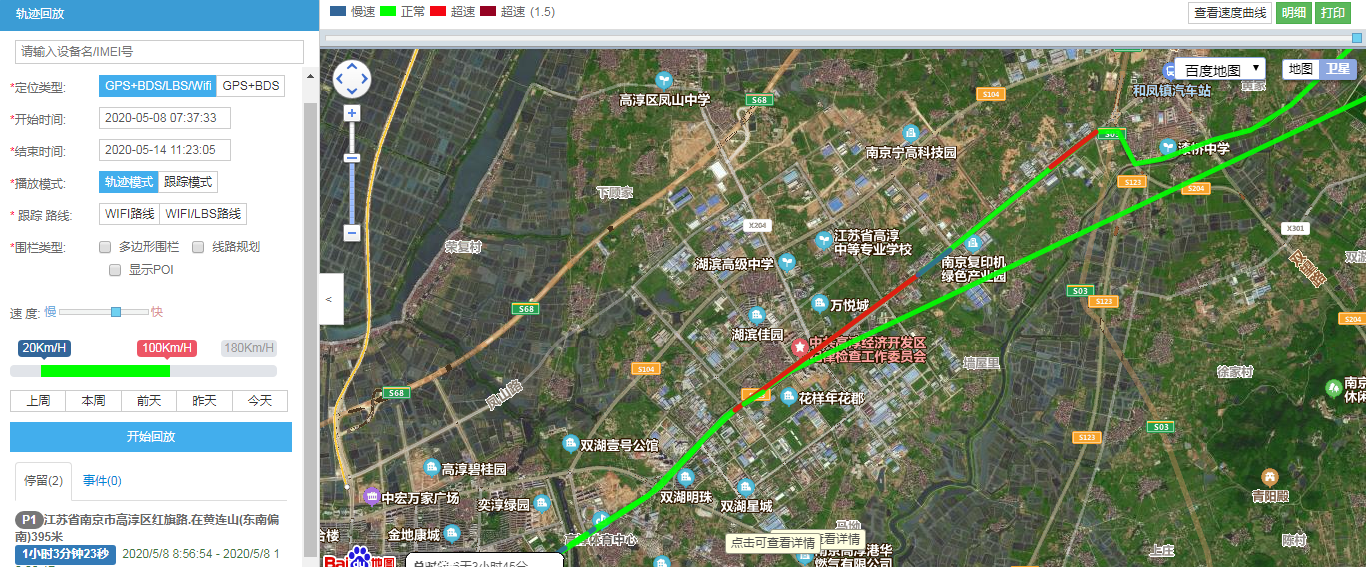Image resolution: width=1366 pixels, height=567 pixels.
Task: Switch the map view to 卫星
Action: pos(1338,69)
